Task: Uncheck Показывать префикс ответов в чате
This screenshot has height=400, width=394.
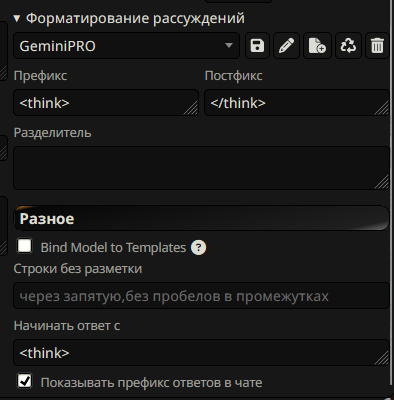Action: click(x=25, y=381)
